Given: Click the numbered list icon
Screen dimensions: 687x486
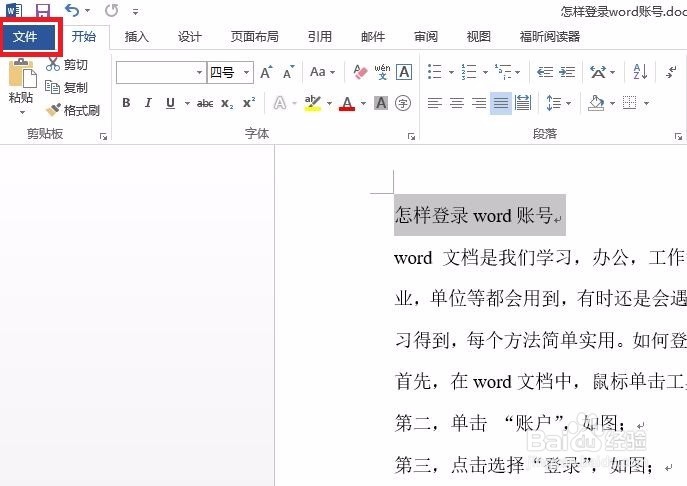Looking at the screenshot, I should click(469, 72).
